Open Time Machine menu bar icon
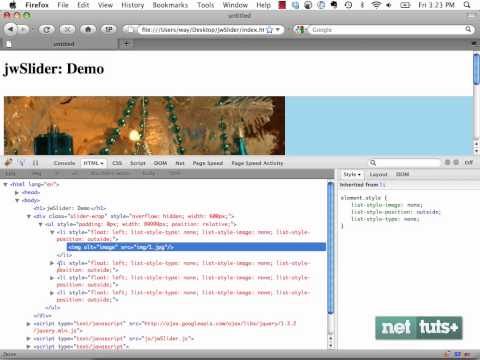 (348, 5)
